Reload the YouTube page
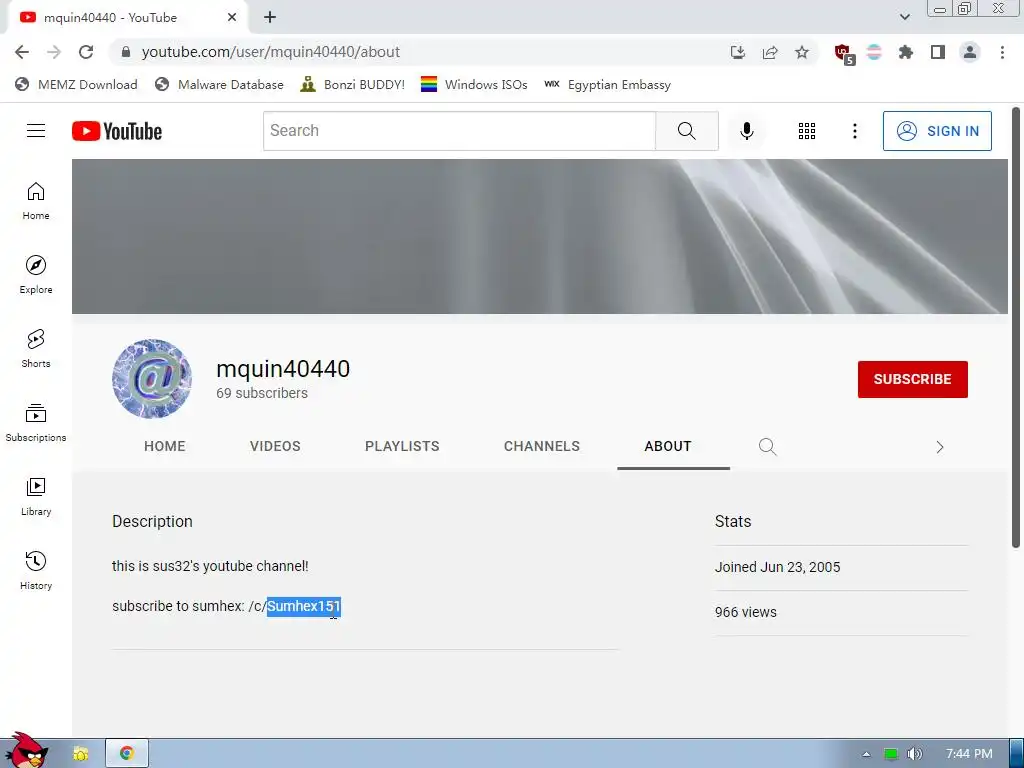The height and width of the screenshot is (768, 1024). point(86,52)
